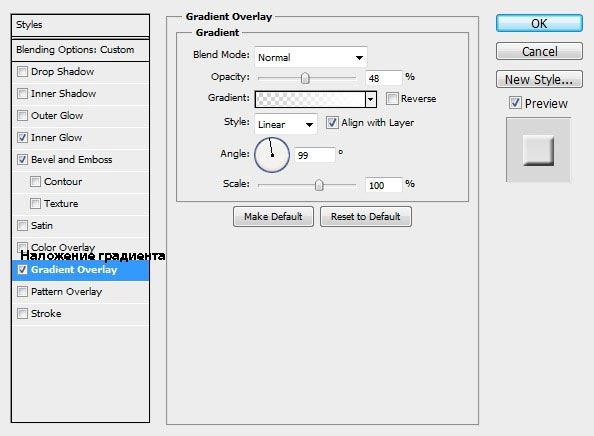The image size is (594, 436).
Task: Select the Stroke entry label
Action: coord(46,314)
